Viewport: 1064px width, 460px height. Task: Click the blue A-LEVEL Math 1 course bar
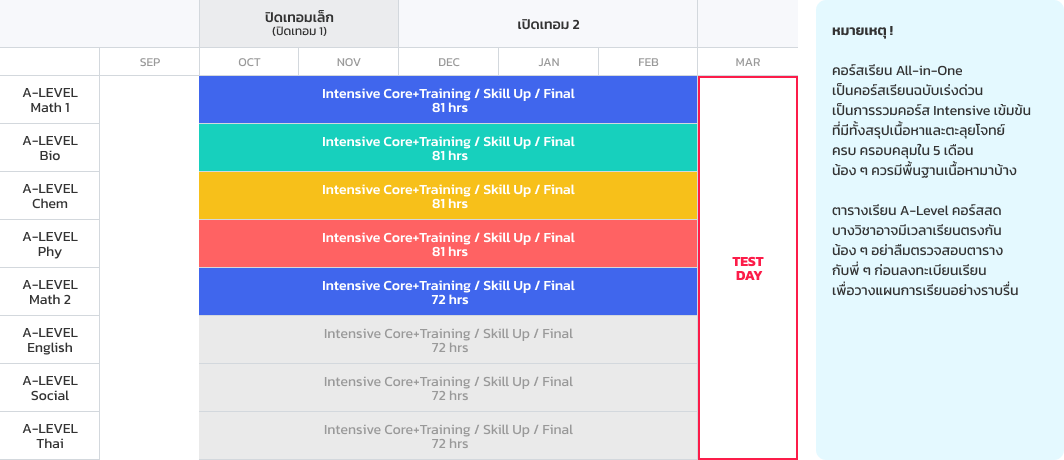point(448,100)
